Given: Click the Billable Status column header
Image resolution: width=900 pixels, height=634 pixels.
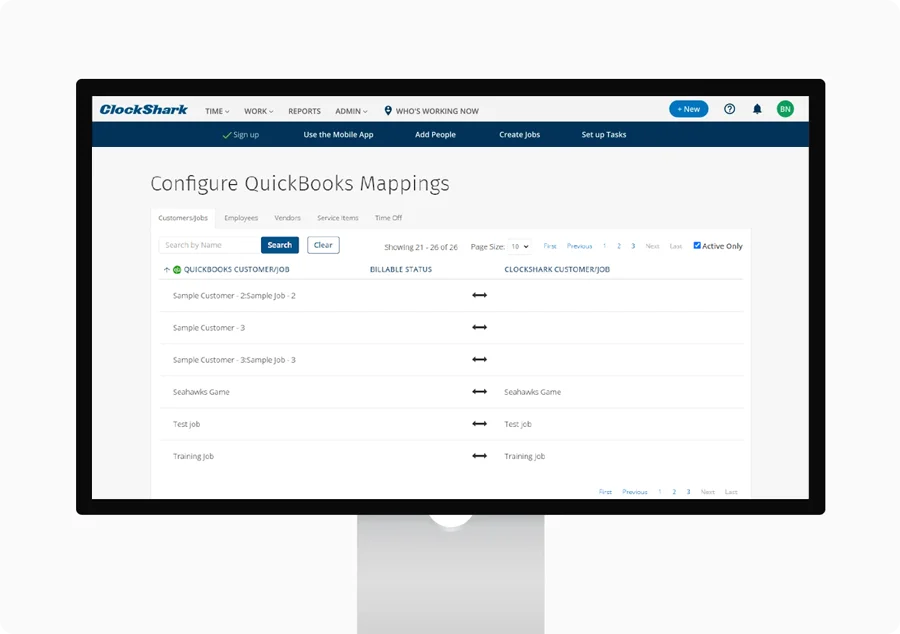Looking at the screenshot, I should 401,269.
